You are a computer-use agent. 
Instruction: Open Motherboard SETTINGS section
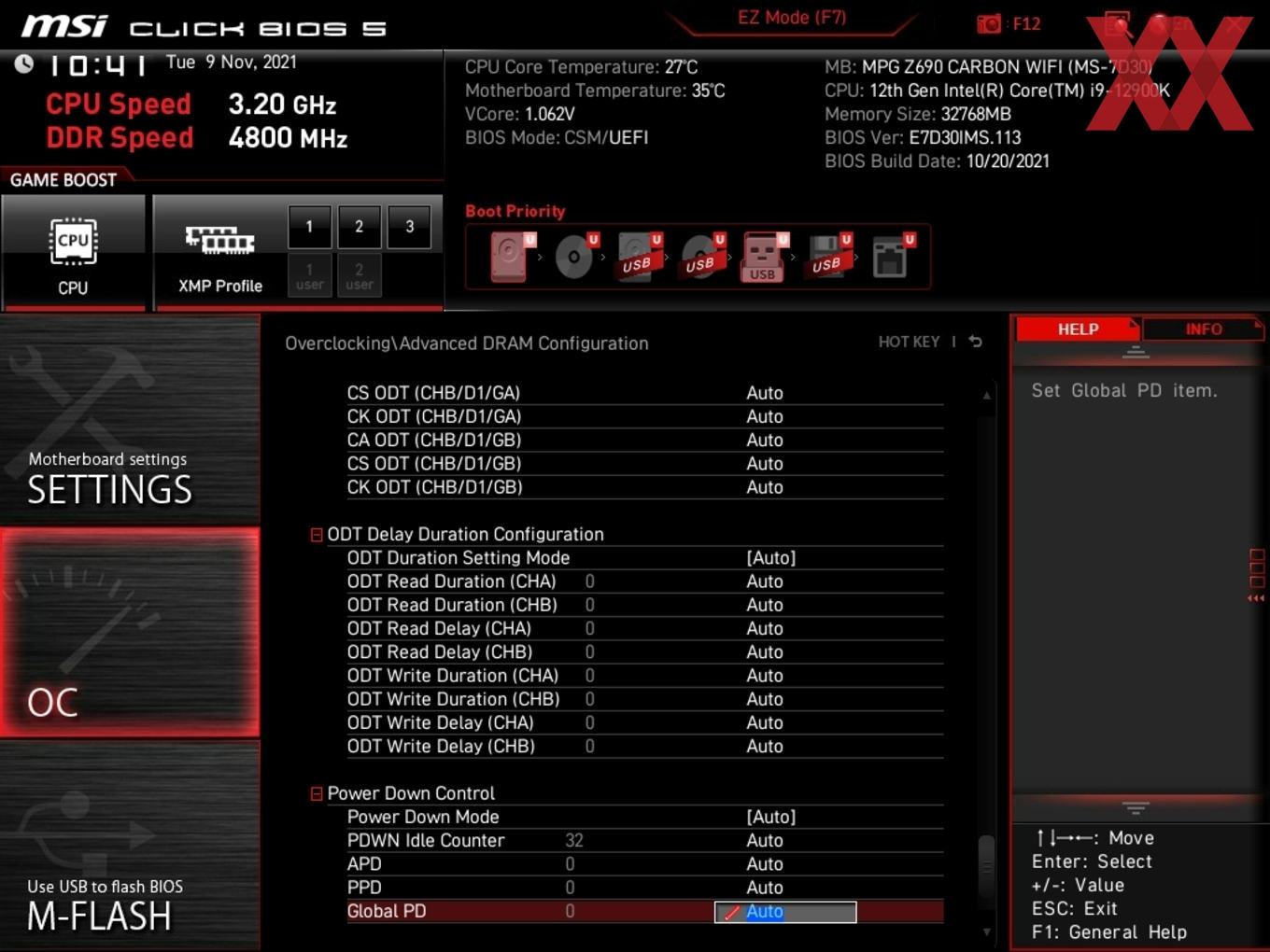pyautogui.click(x=130, y=420)
